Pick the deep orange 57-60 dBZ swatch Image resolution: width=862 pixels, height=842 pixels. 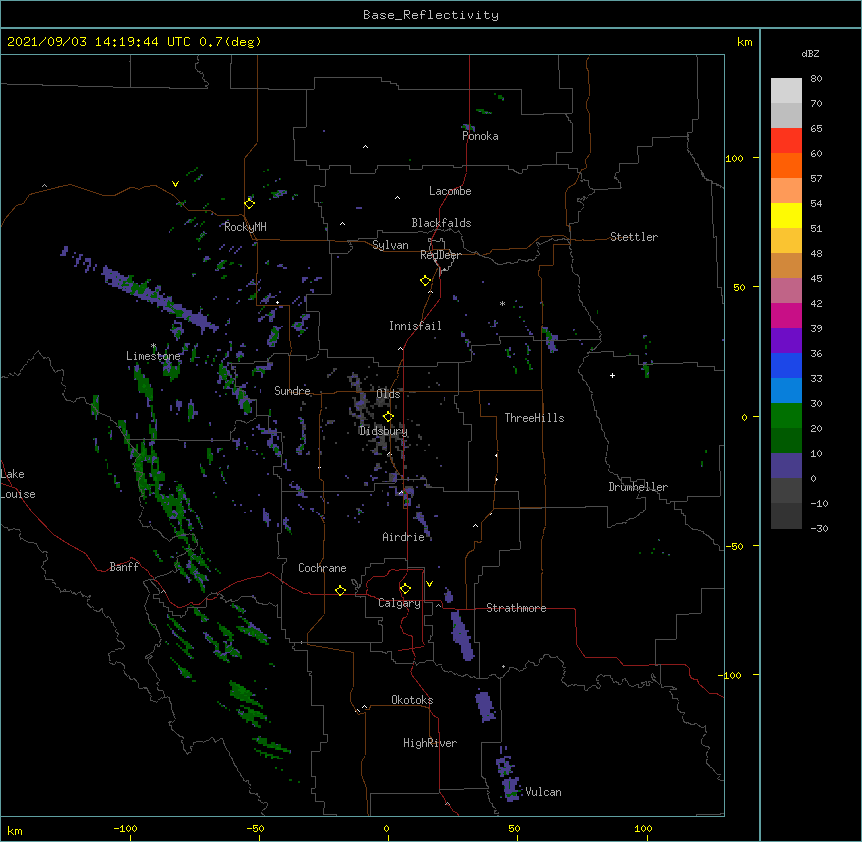pos(786,165)
